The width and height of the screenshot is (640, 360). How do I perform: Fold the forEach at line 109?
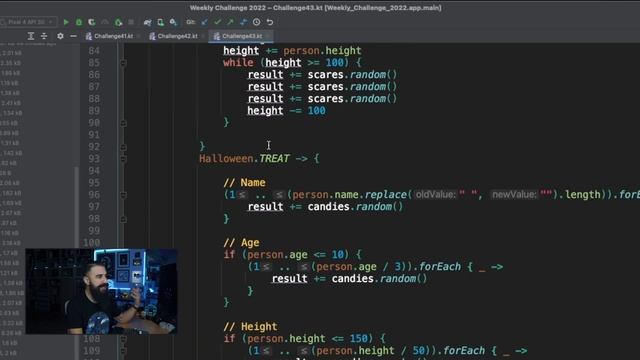(x=123, y=351)
